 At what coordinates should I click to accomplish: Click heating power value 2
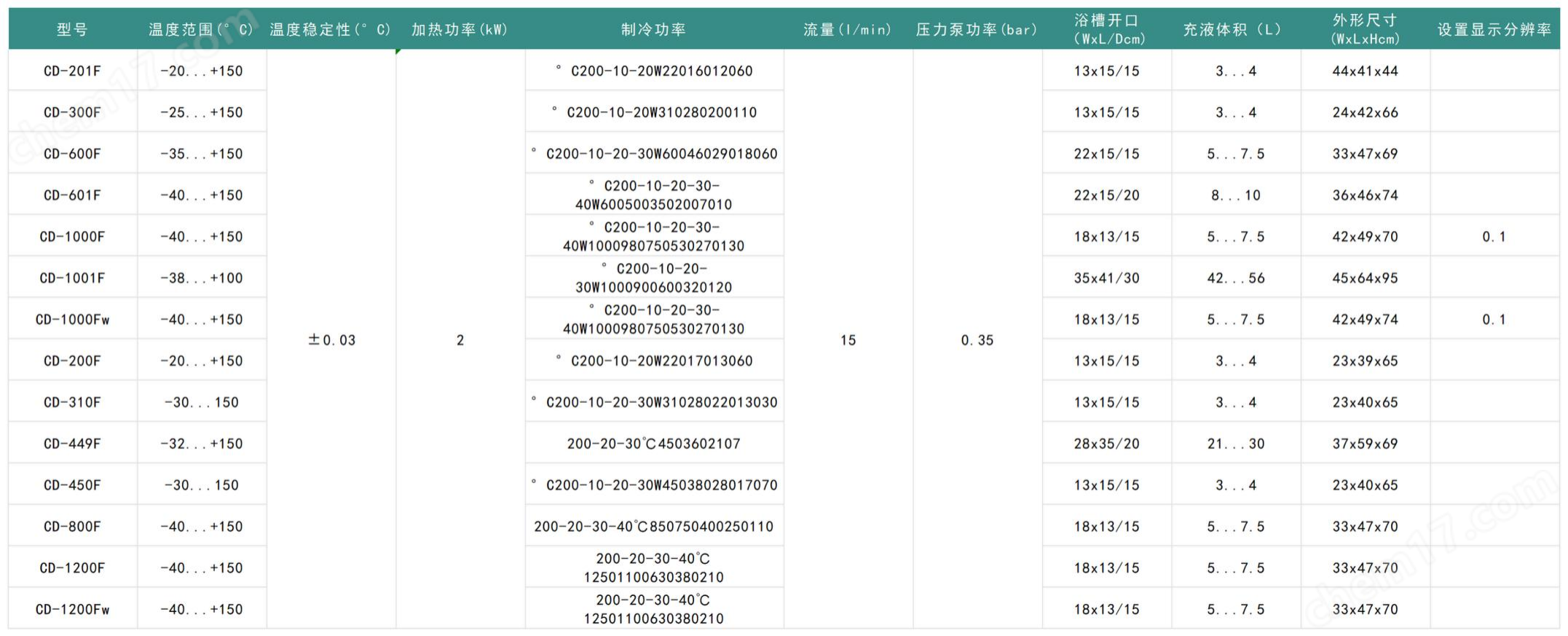point(460,340)
